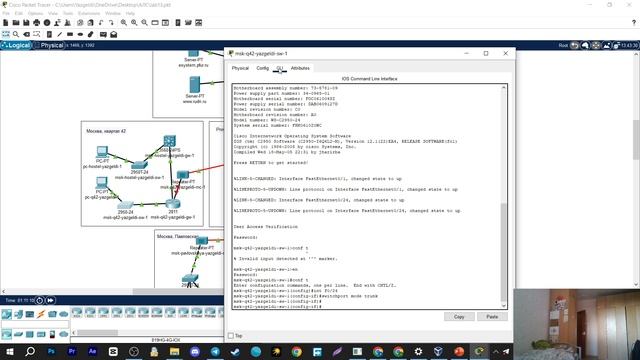Open the Edit menu
The height and width of the screenshot is (360, 640).
click(x=19, y=13)
